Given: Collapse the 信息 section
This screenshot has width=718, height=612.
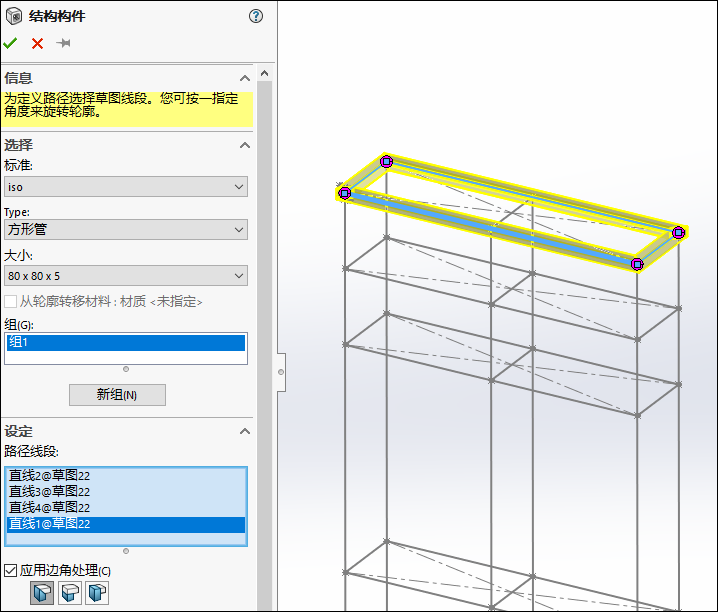Looking at the screenshot, I should point(245,78).
